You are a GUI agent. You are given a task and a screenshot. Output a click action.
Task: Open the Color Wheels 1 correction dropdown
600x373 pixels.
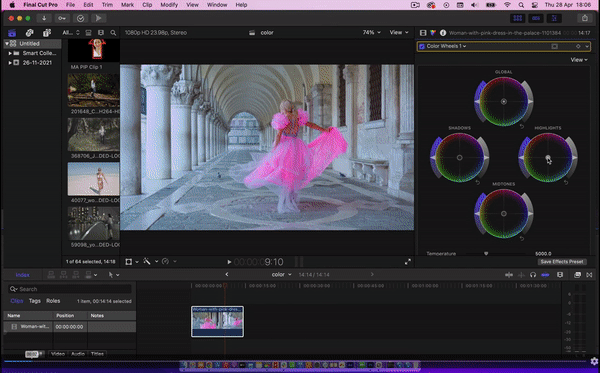coord(446,46)
